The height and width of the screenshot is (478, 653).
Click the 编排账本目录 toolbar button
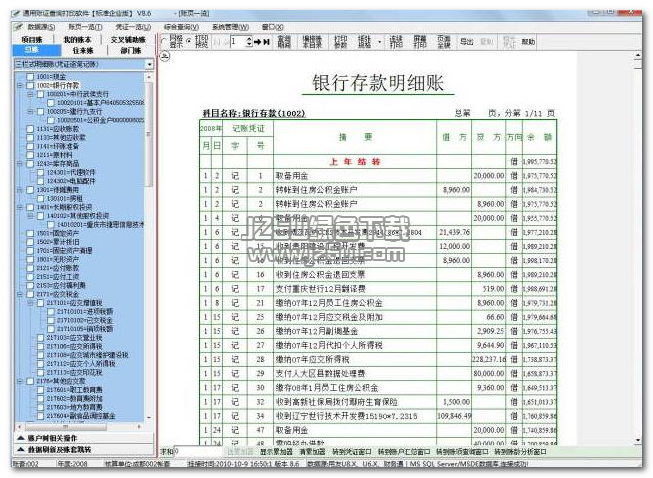(x=312, y=42)
